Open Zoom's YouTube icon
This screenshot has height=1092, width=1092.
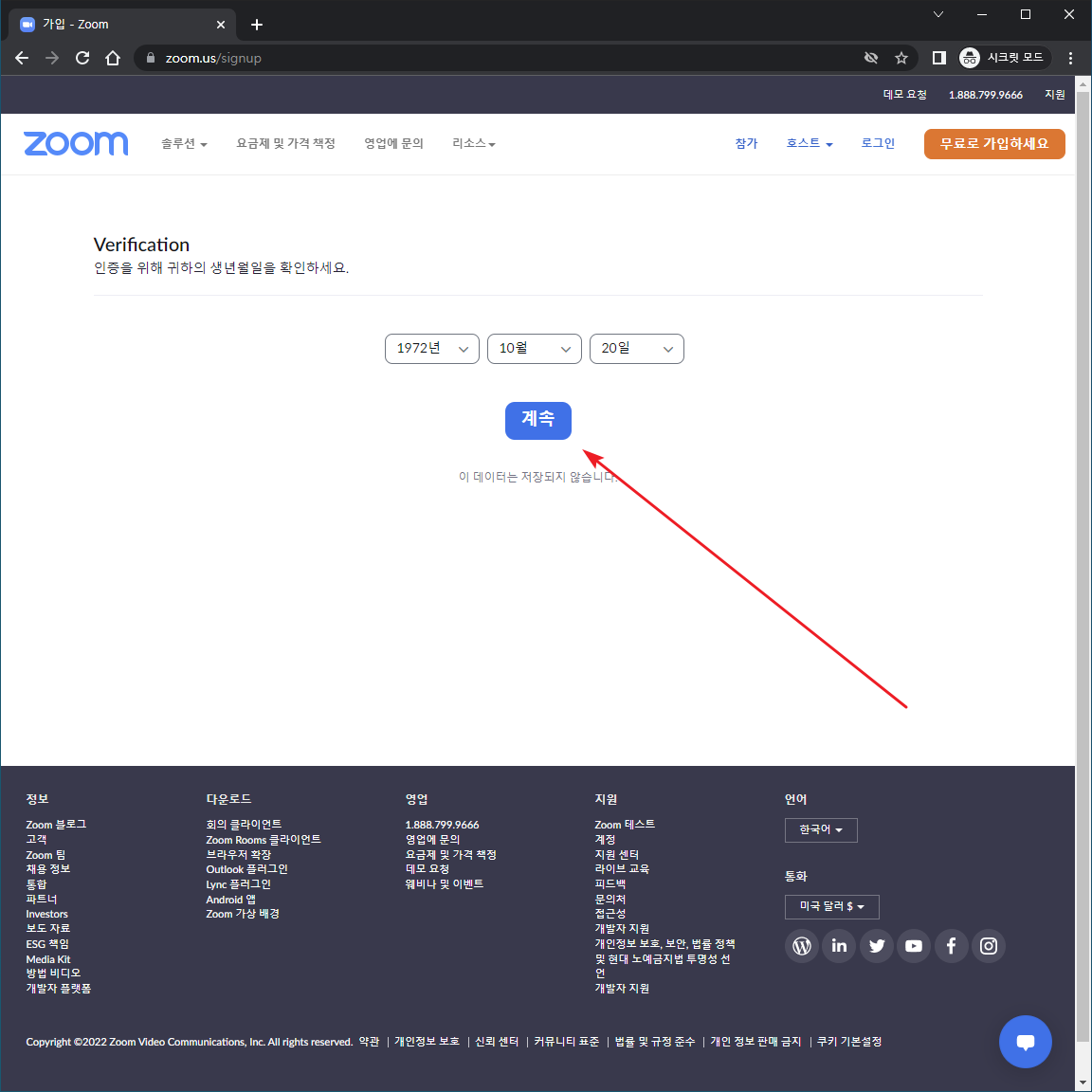click(x=914, y=946)
